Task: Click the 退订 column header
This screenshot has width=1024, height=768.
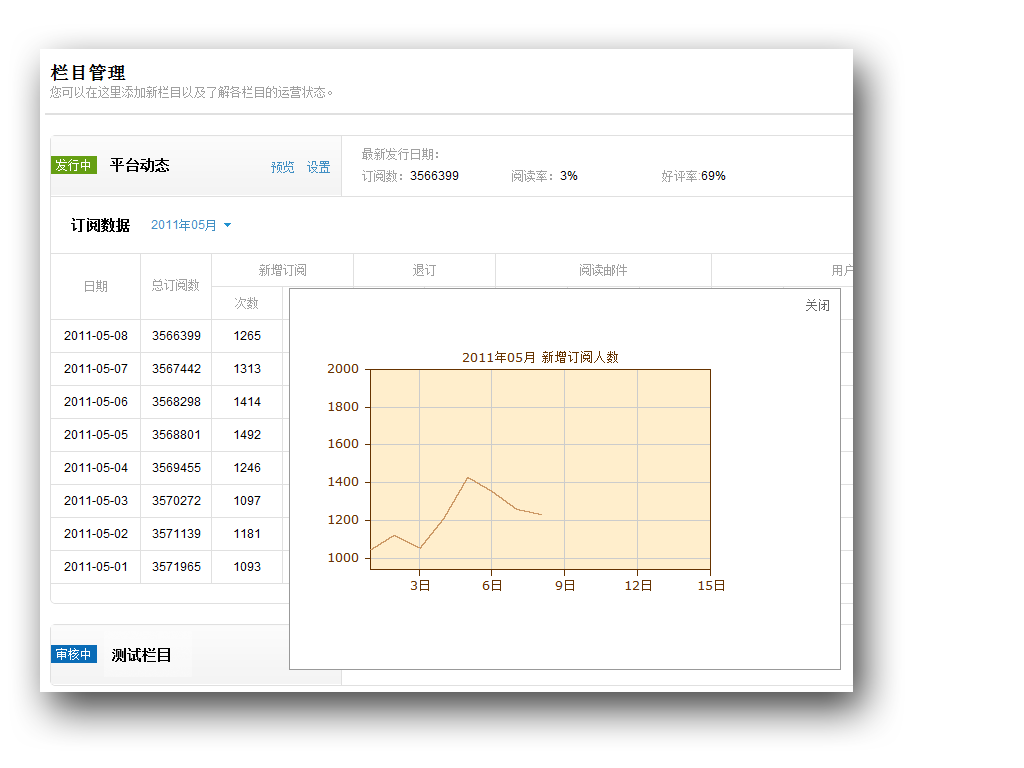Action: click(x=424, y=270)
